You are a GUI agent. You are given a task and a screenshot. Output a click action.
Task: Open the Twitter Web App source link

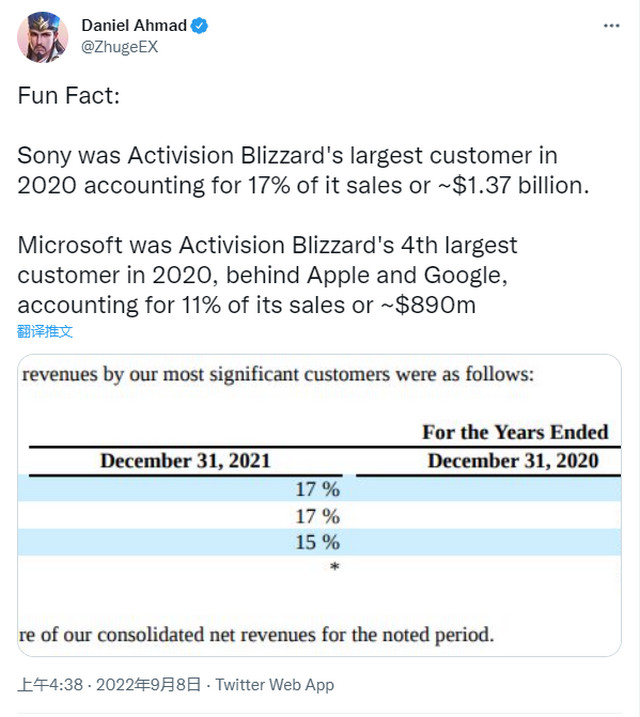275,685
